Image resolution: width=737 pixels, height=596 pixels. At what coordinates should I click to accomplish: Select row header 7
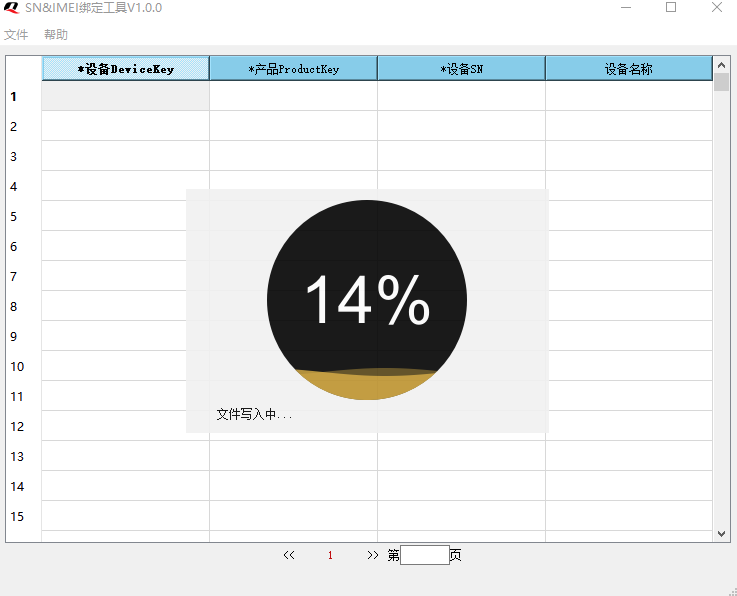click(24, 276)
